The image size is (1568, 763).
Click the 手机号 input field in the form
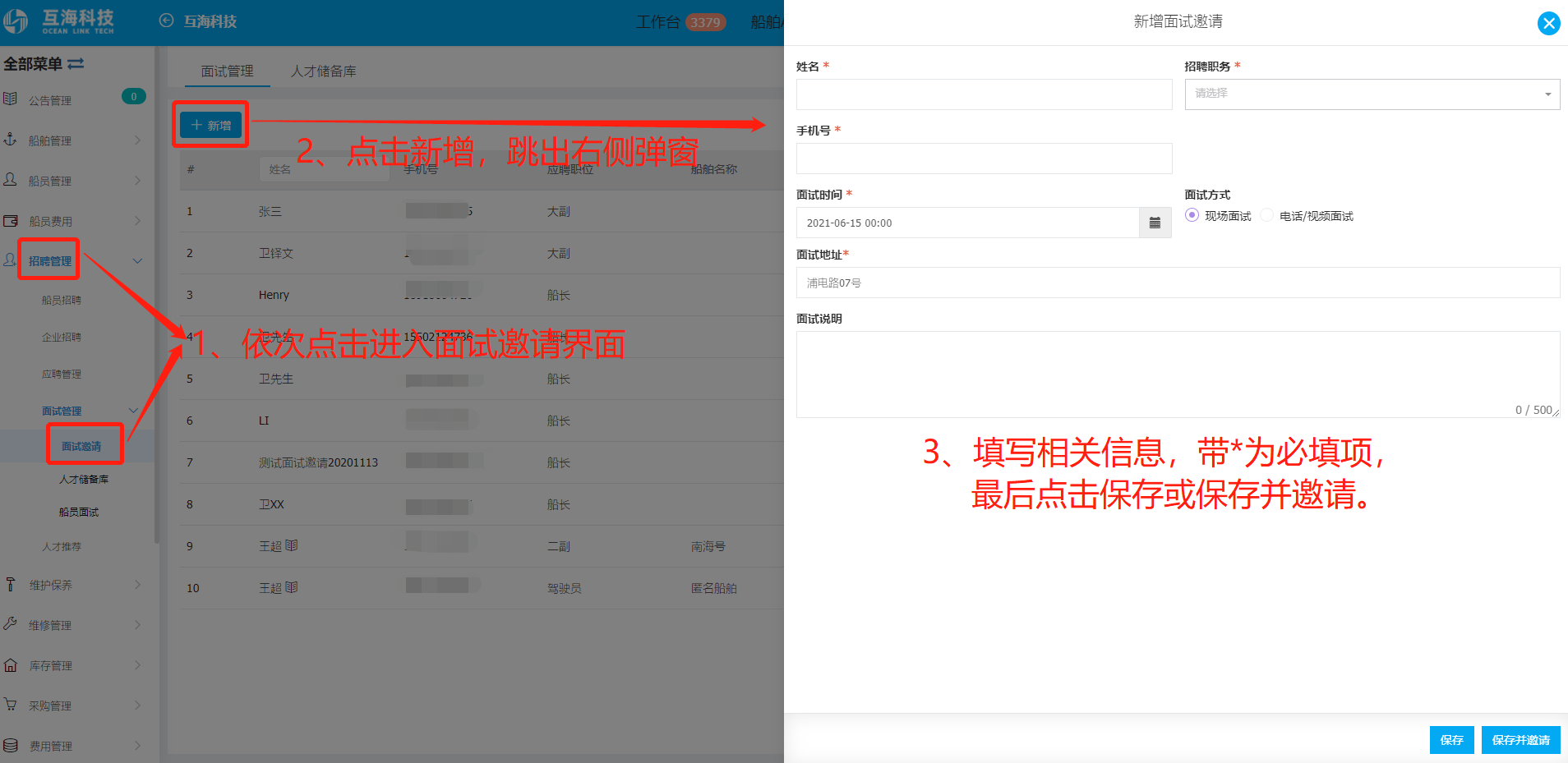[984, 159]
